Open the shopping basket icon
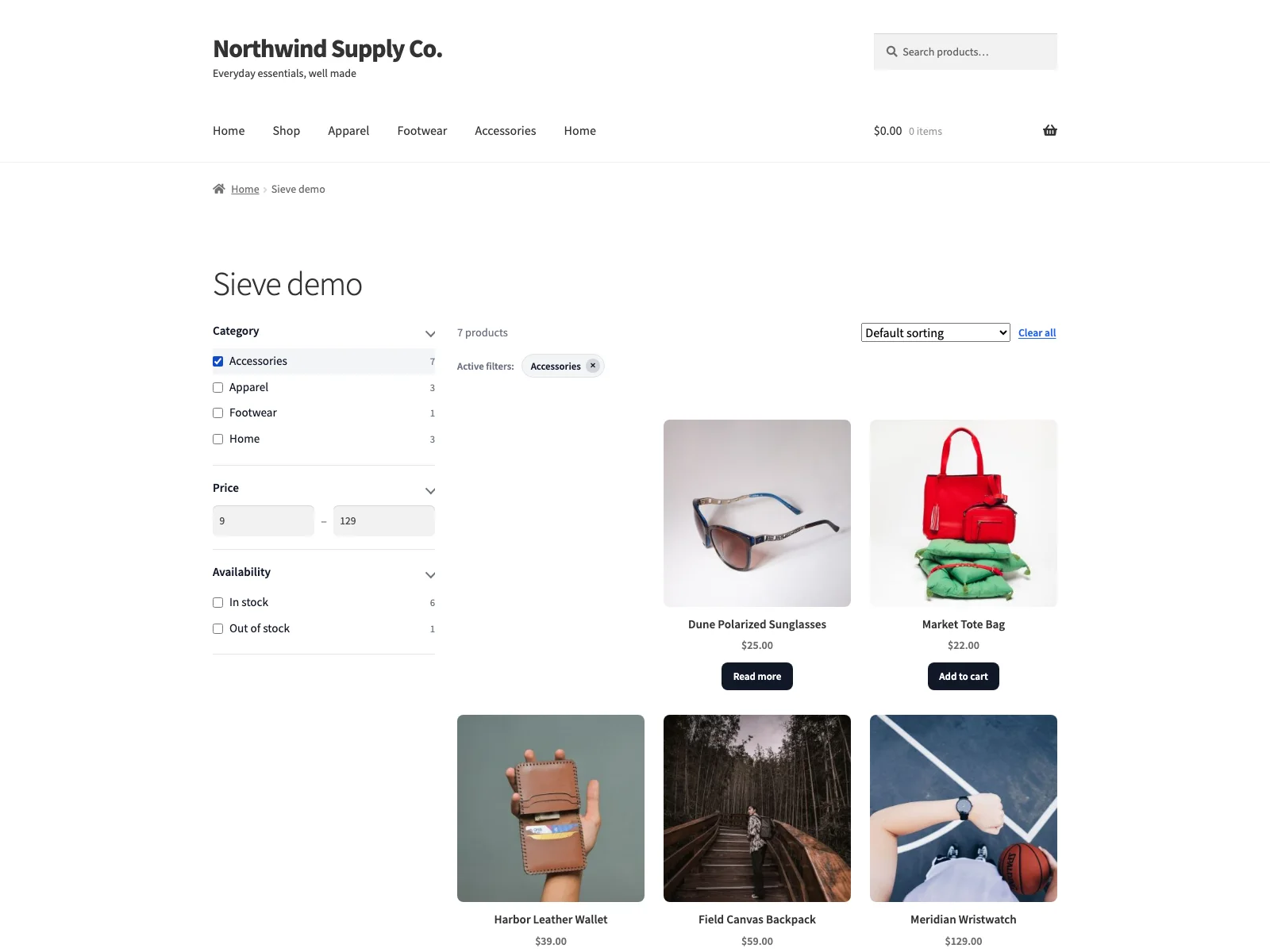The image size is (1270, 952). [1049, 131]
